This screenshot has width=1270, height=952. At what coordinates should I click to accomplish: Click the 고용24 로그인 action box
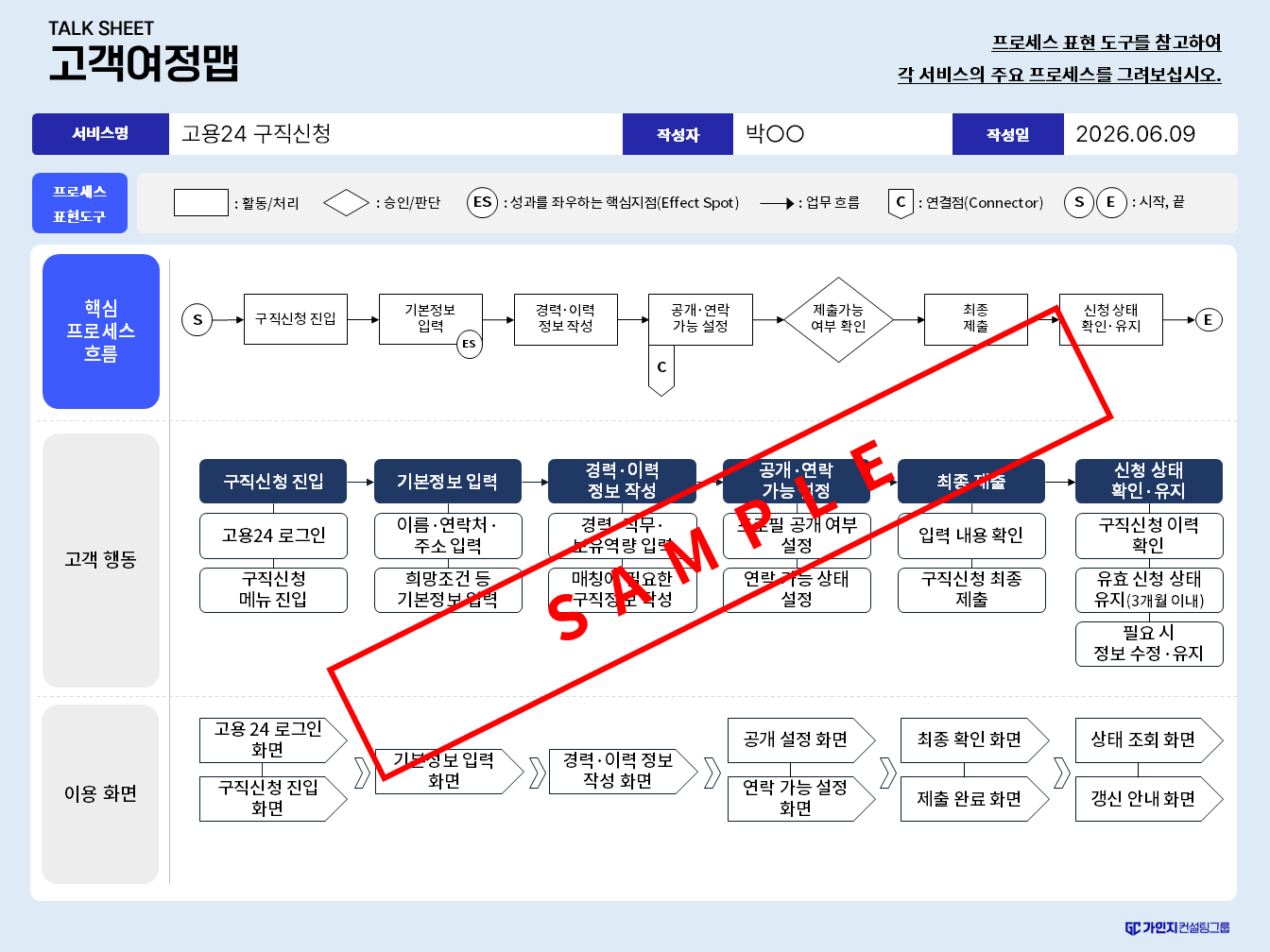click(x=273, y=535)
